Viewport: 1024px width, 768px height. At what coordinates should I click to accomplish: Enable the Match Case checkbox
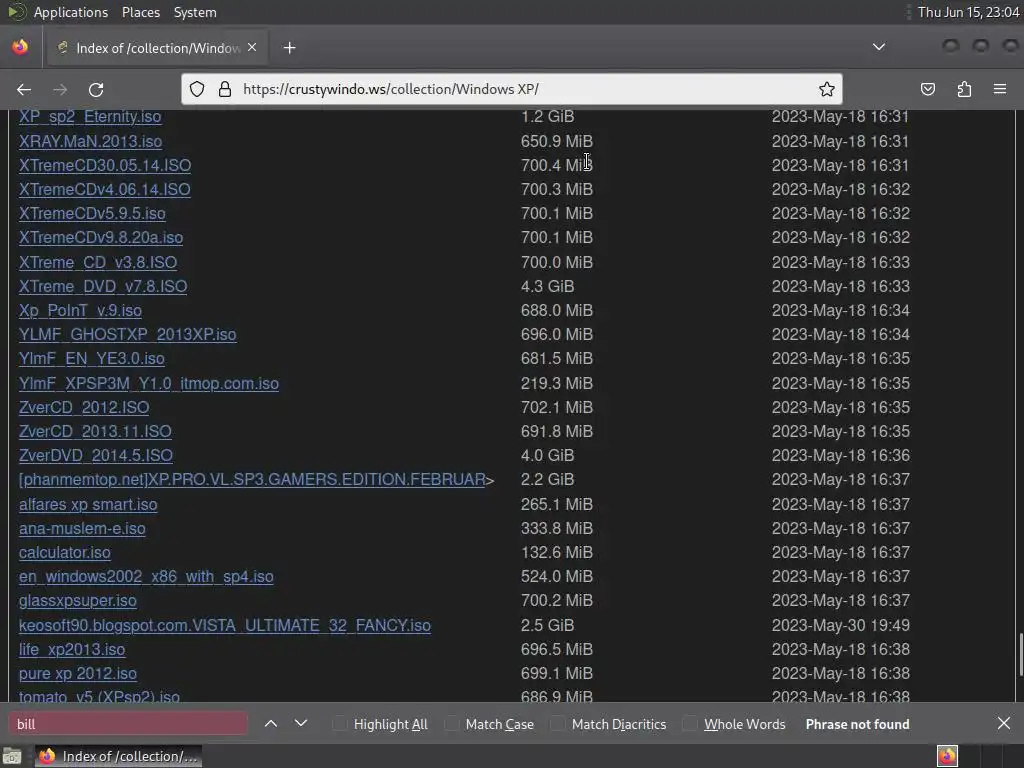pyautogui.click(x=451, y=724)
